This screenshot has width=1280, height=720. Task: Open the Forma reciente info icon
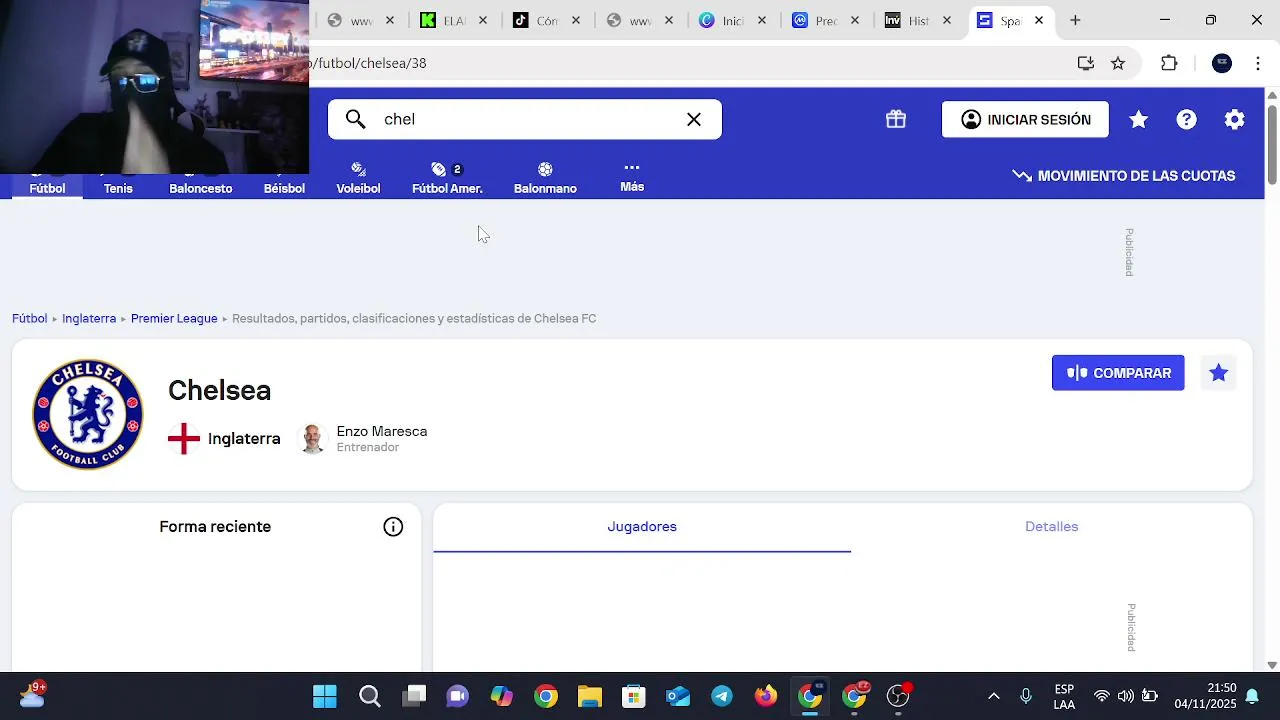pos(393,527)
